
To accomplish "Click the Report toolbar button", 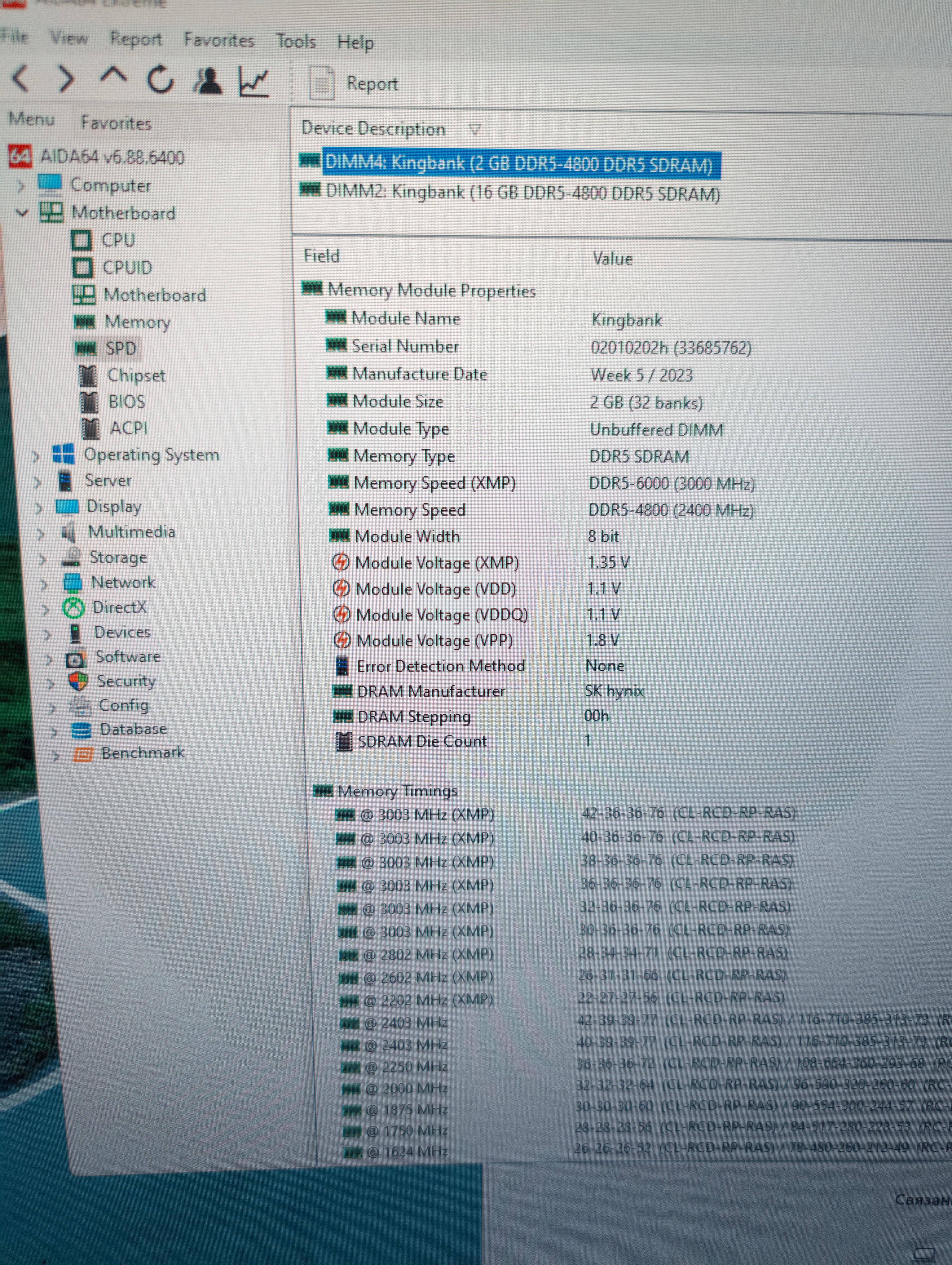I will click(x=354, y=84).
